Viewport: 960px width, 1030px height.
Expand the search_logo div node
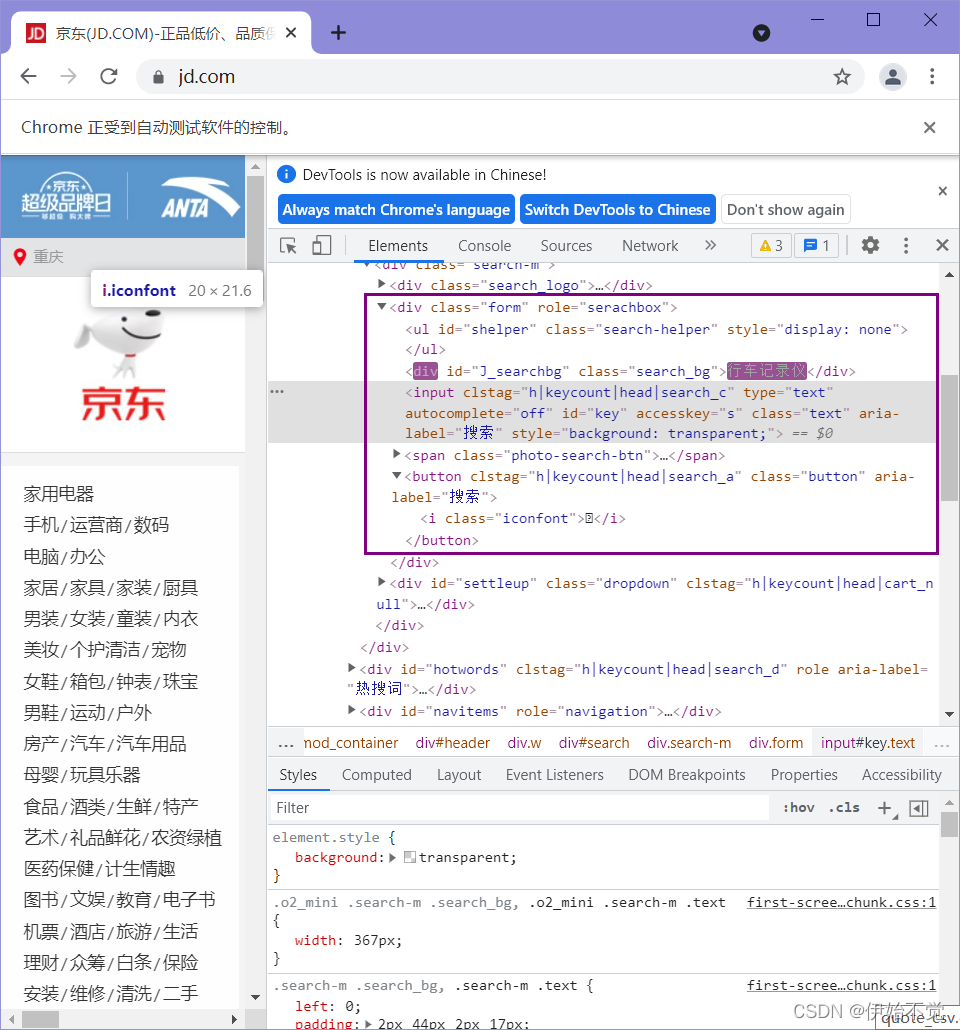pyautogui.click(x=382, y=284)
